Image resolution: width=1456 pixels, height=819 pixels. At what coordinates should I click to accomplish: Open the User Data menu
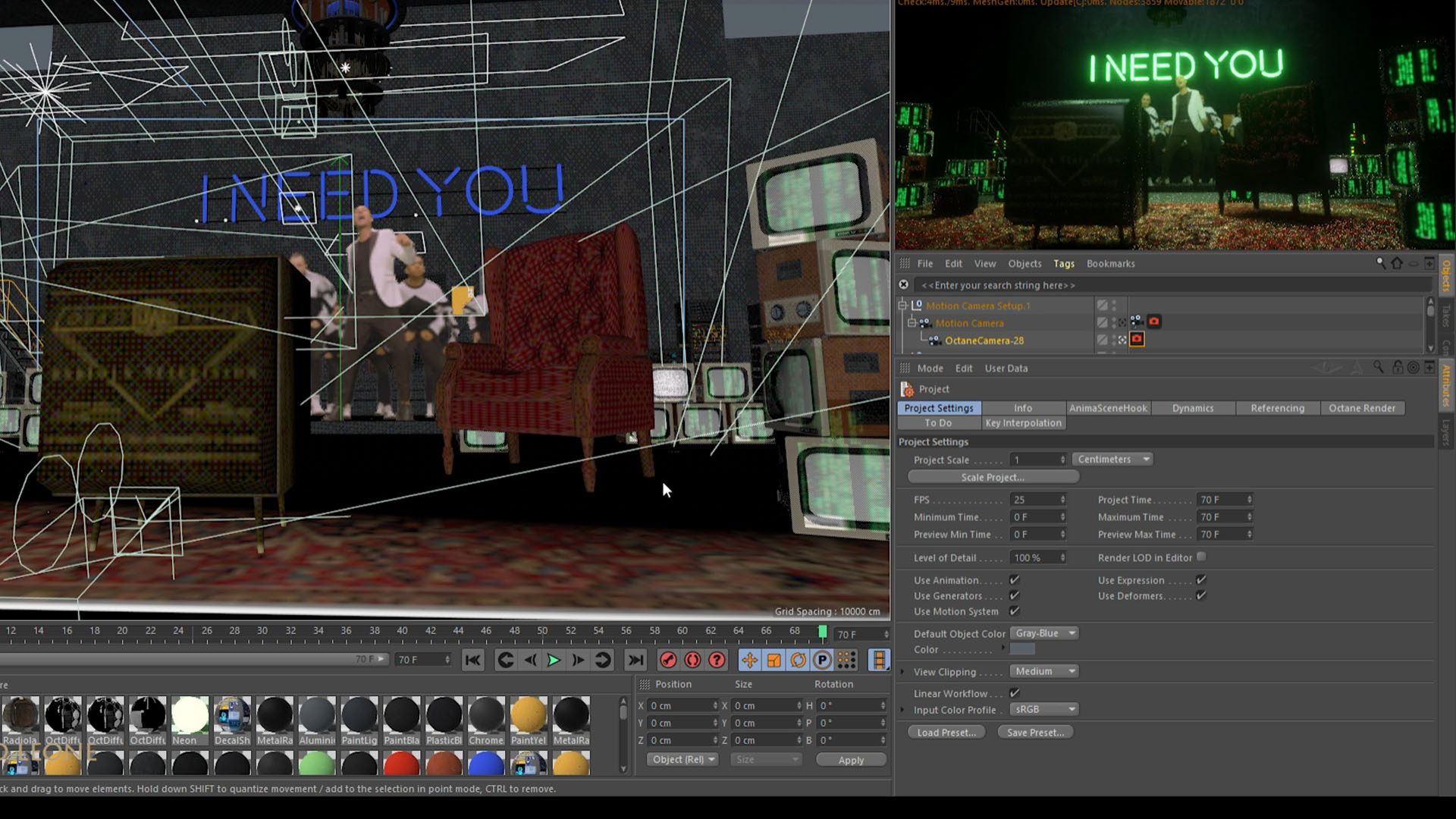coord(1006,368)
